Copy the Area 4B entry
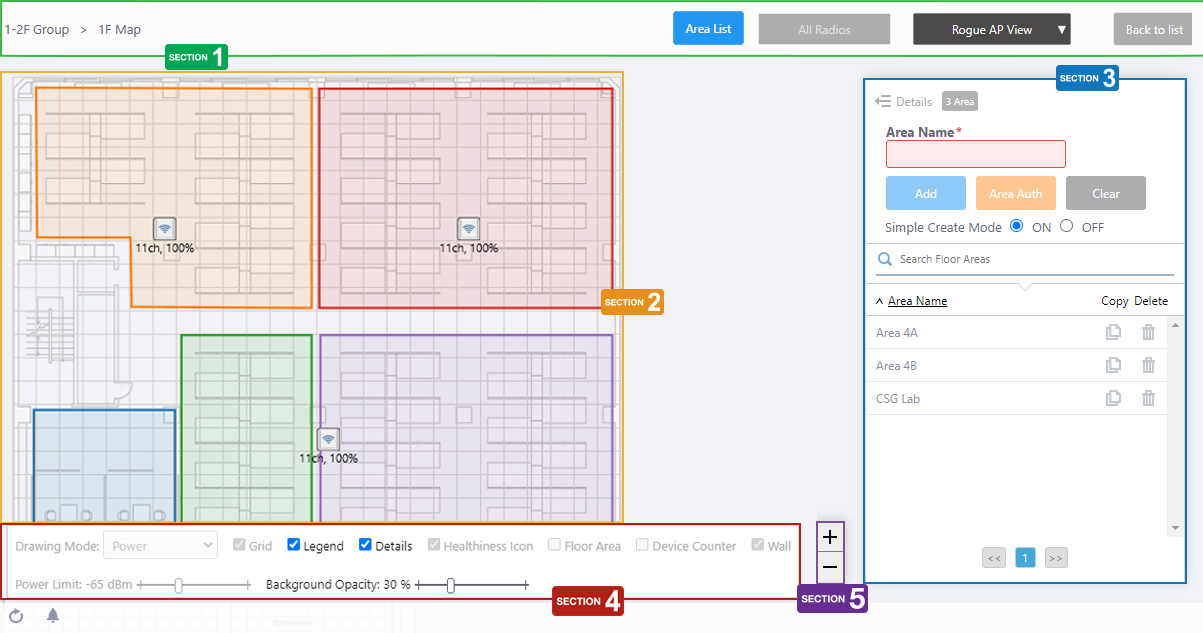This screenshot has height=633, width=1203. (x=1113, y=366)
